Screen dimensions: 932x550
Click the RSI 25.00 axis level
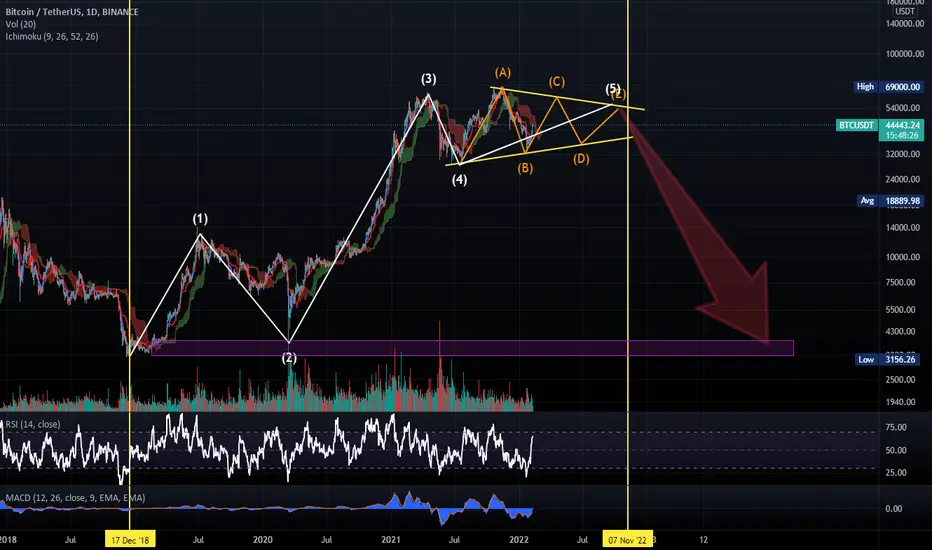tap(896, 473)
